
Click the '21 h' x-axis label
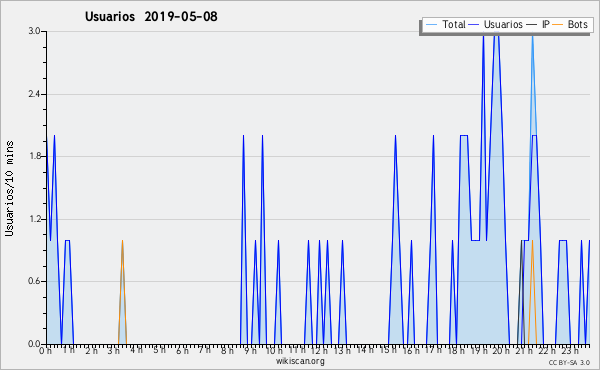524,350
